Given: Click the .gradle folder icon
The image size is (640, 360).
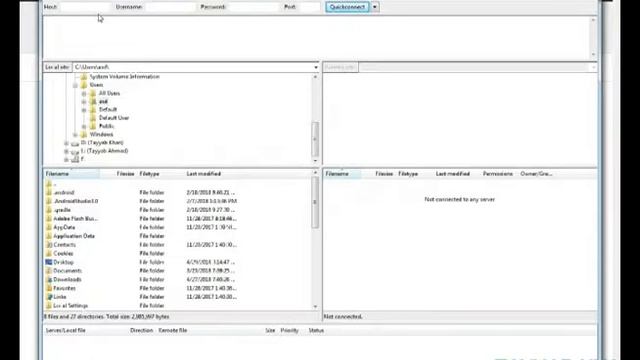Looking at the screenshot, I should 49,210.
